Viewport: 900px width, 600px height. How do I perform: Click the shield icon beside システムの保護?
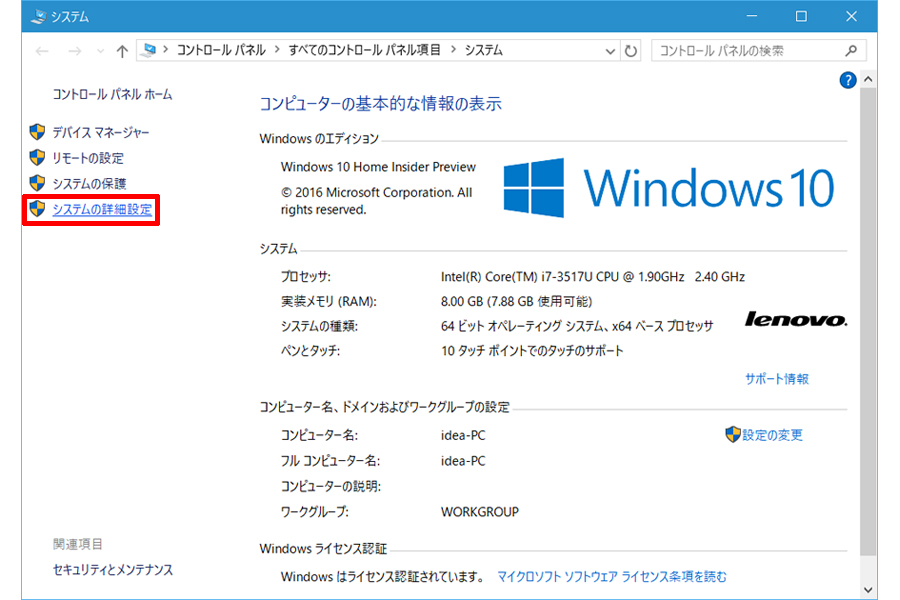click(x=37, y=183)
